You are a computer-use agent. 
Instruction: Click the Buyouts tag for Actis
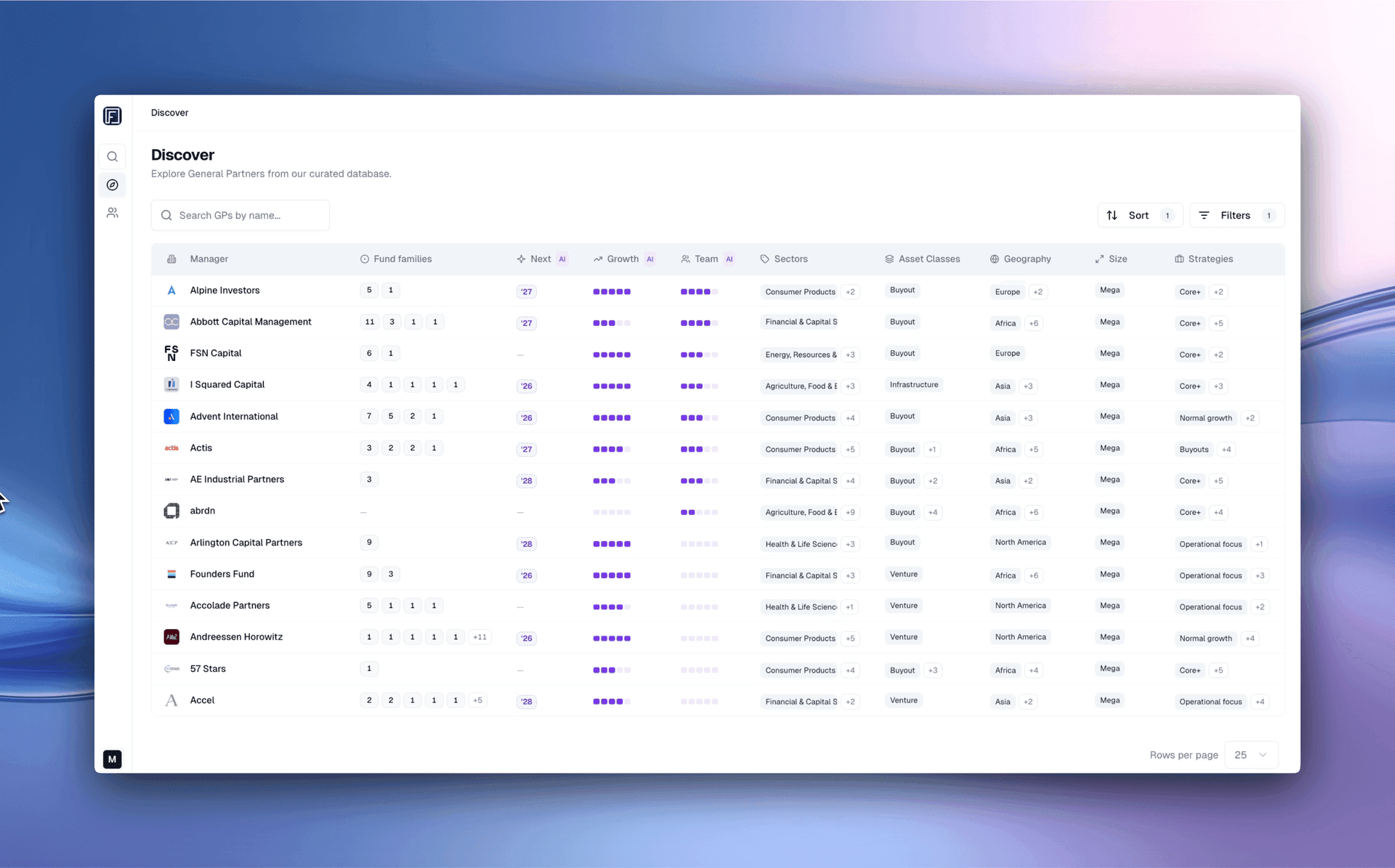pyautogui.click(x=1194, y=450)
